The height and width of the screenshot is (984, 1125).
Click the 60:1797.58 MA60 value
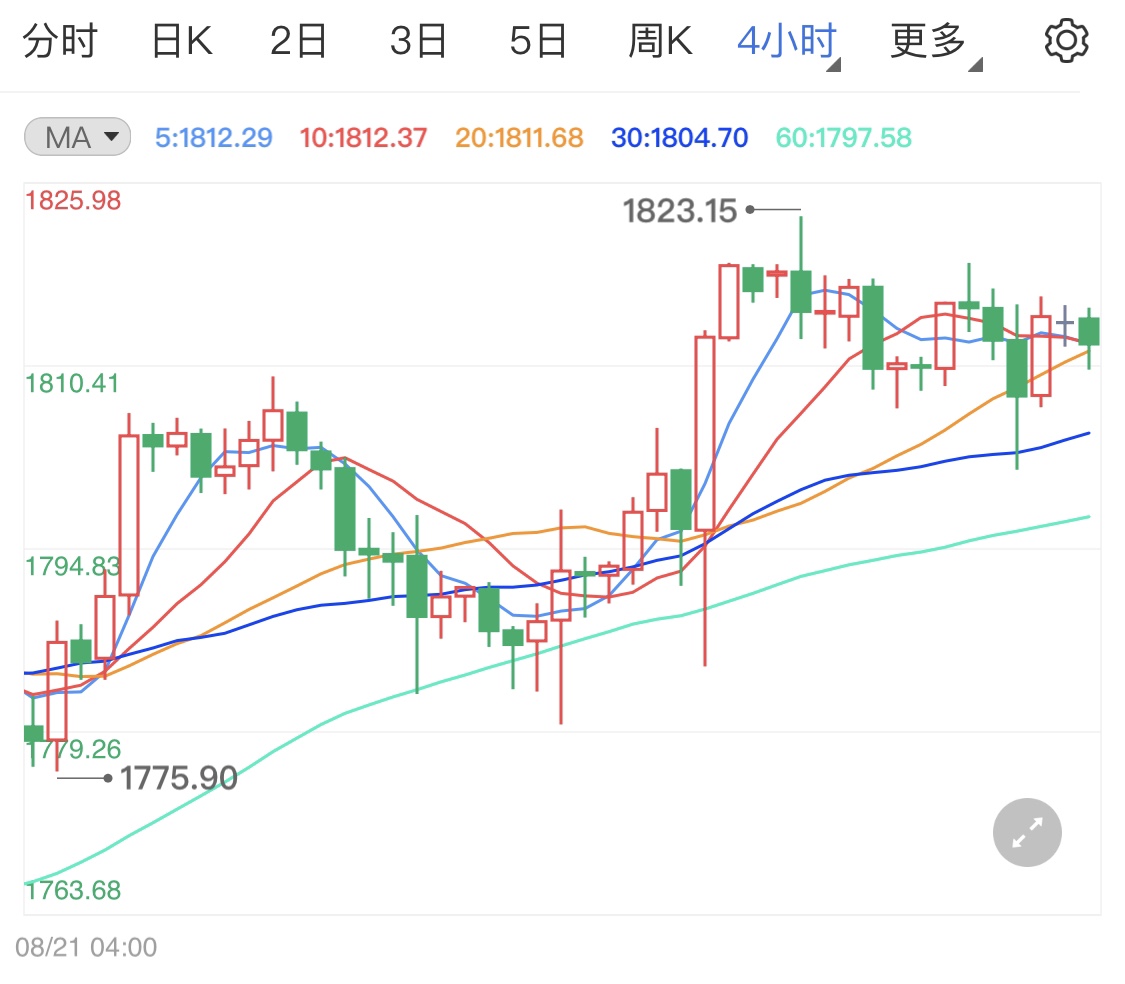844,137
